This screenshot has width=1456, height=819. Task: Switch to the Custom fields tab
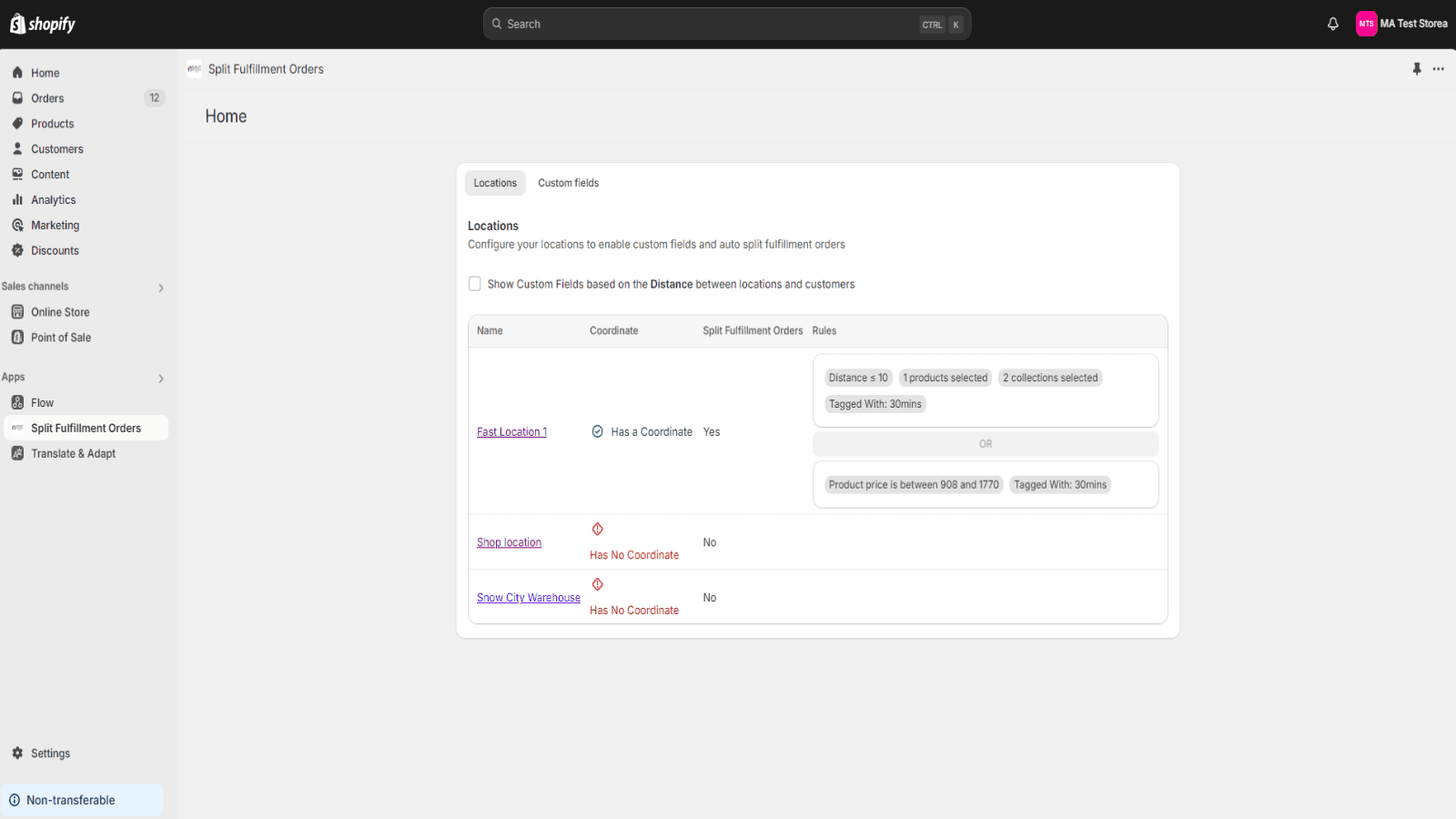point(568,183)
